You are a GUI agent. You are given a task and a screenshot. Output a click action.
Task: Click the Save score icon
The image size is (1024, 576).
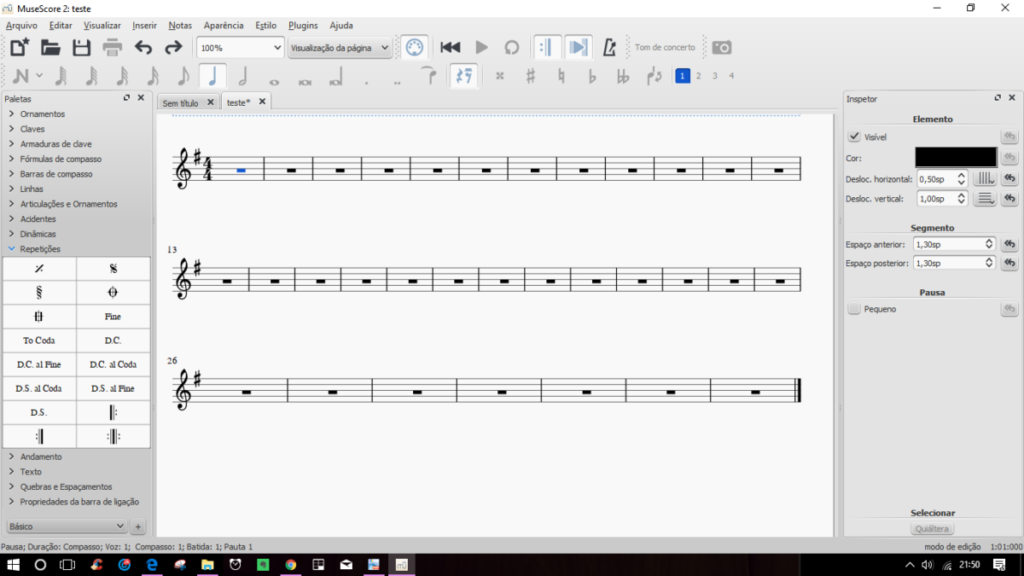click(x=81, y=47)
